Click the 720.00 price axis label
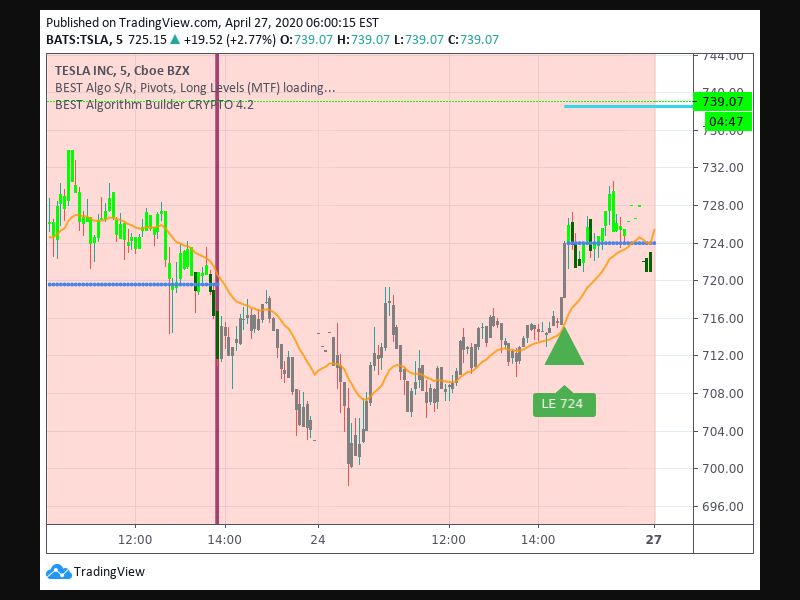 coord(723,281)
